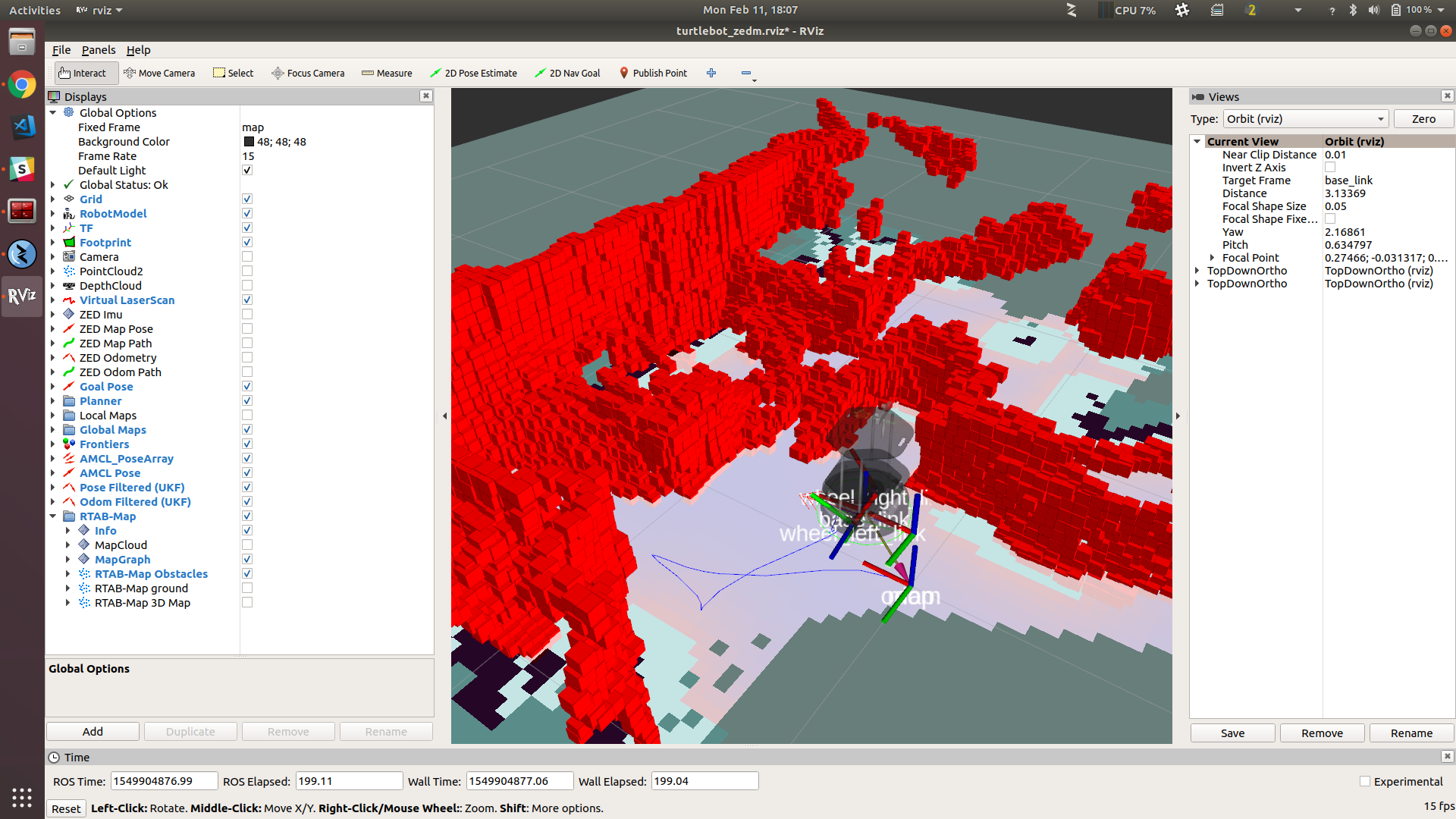Select the Measure tool
1456x819 pixels.
387,73
